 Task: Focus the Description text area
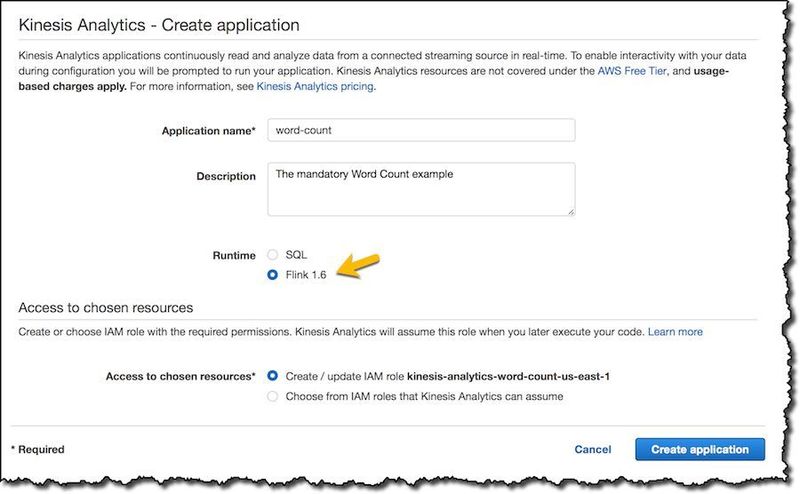click(421, 189)
